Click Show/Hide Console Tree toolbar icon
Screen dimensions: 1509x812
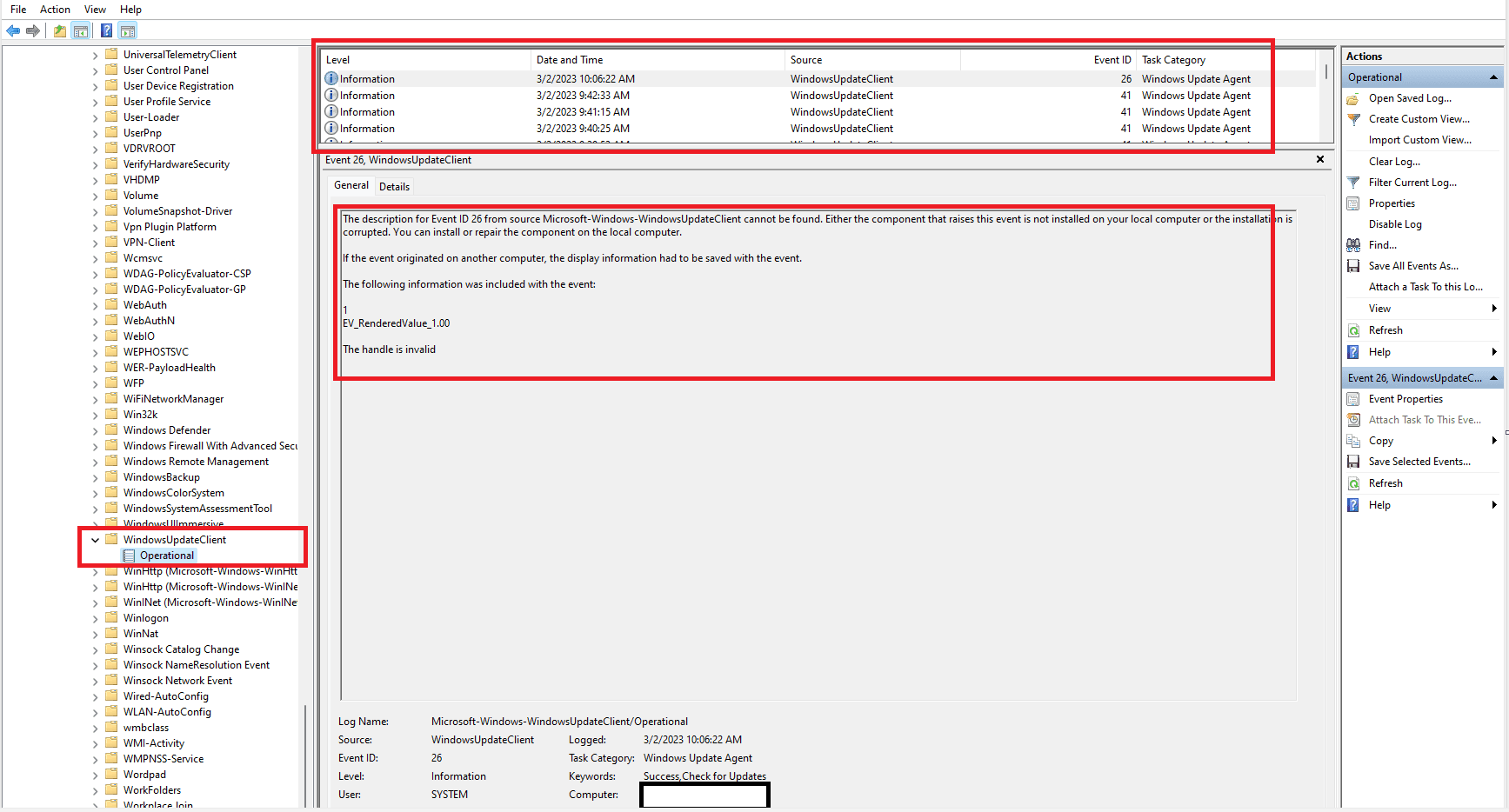tap(80, 31)
